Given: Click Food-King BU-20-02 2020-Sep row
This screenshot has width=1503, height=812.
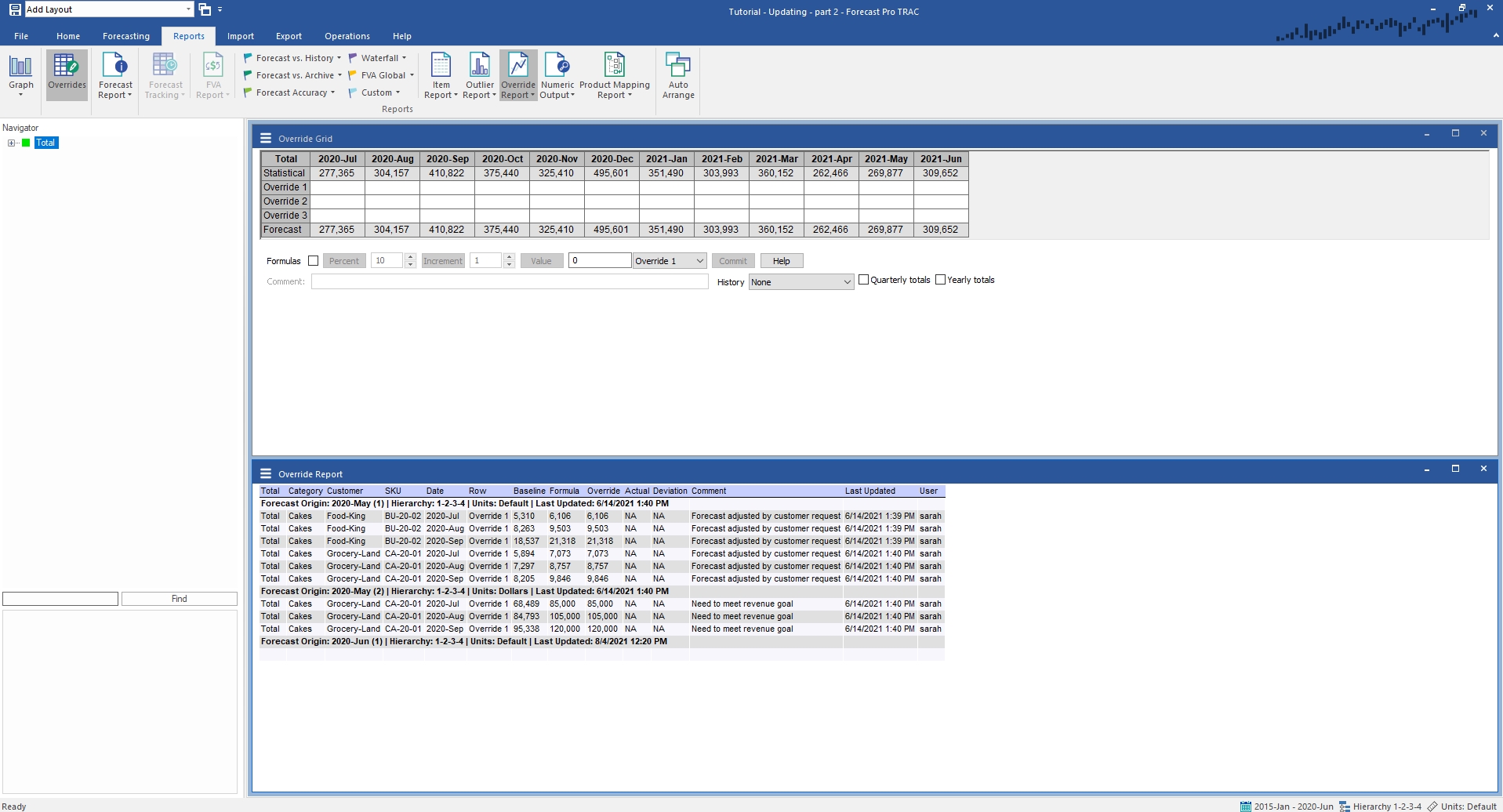Looking at the screenshot, I should (x=601, y=542).
